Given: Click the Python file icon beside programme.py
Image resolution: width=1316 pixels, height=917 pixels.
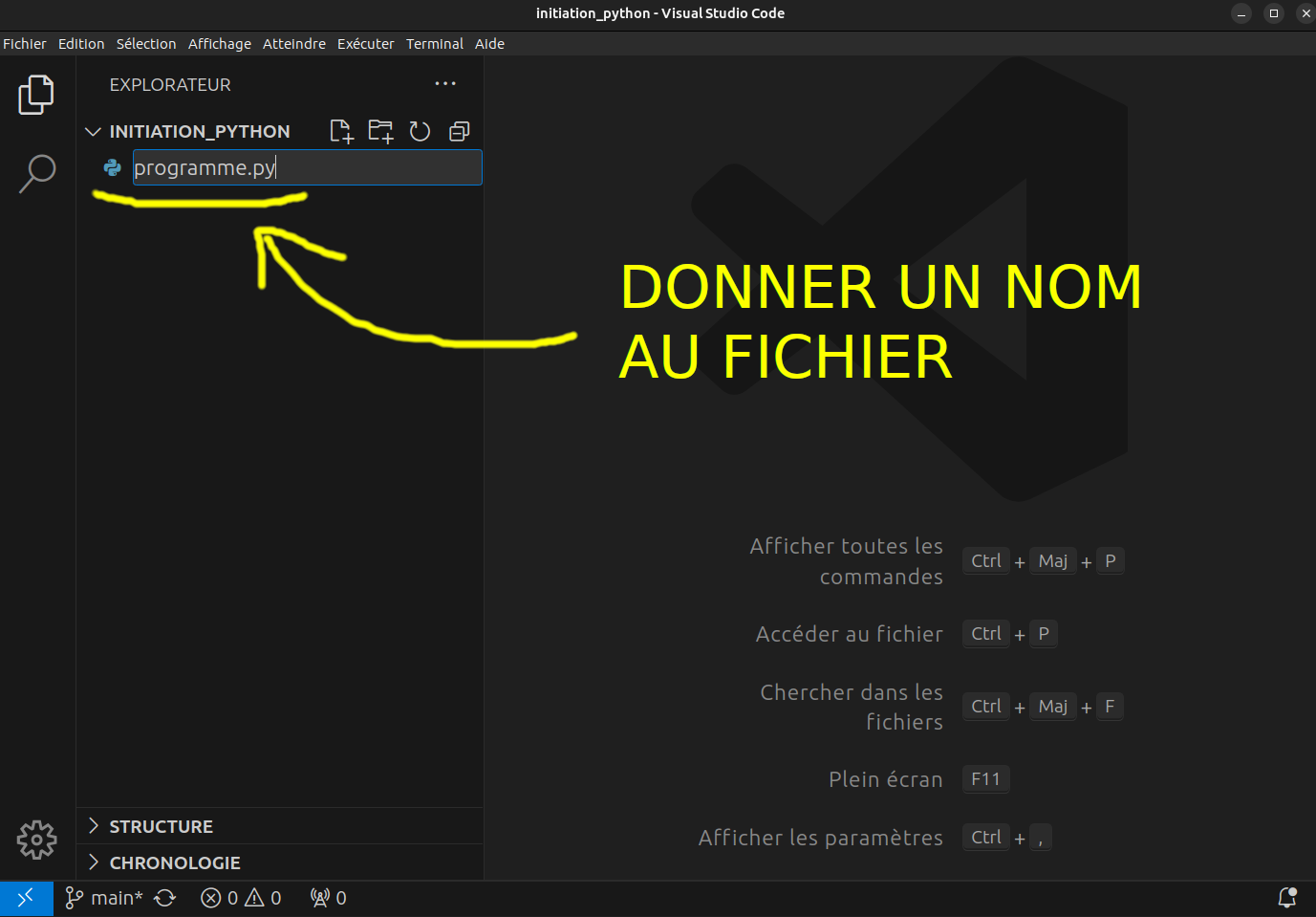Looking at the screenshot, I should coord(113,167).
